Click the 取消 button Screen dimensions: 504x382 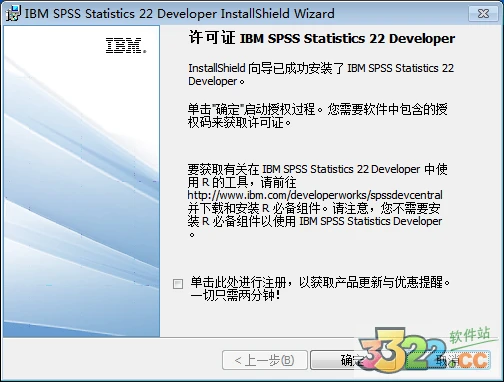pyautogui.click(x=448, y=360)
